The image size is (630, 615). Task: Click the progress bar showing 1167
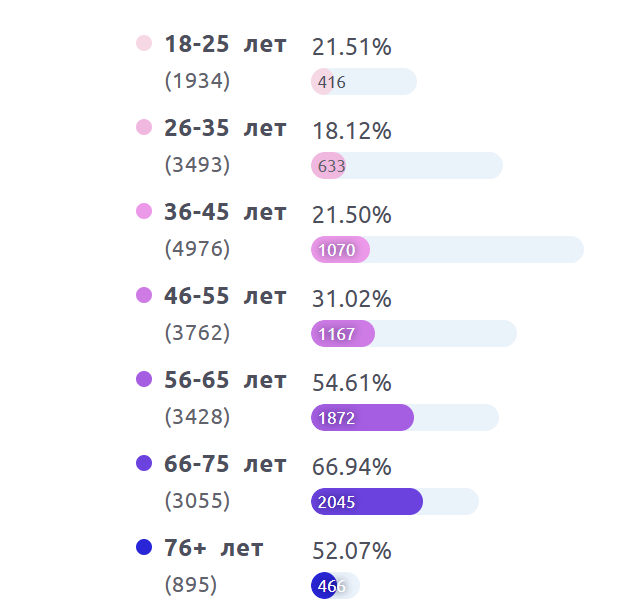(x=414, y=334)
